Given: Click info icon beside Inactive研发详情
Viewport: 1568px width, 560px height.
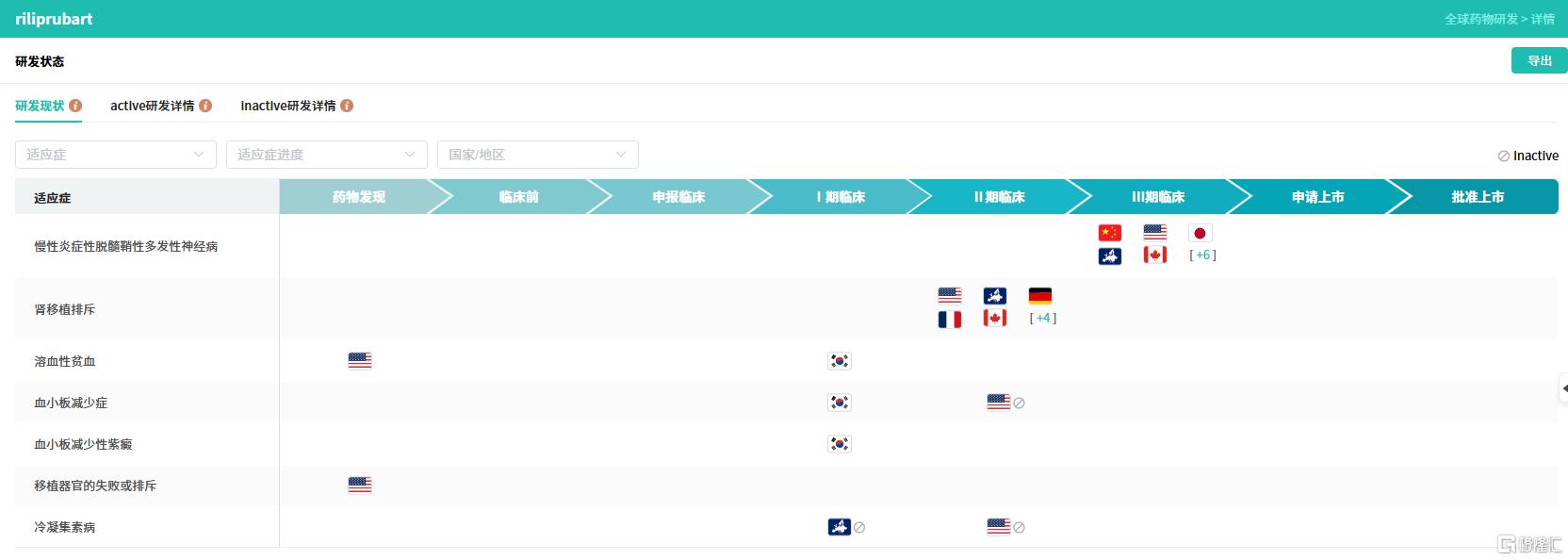Looking at the screenshot, I should pos(347,106).
